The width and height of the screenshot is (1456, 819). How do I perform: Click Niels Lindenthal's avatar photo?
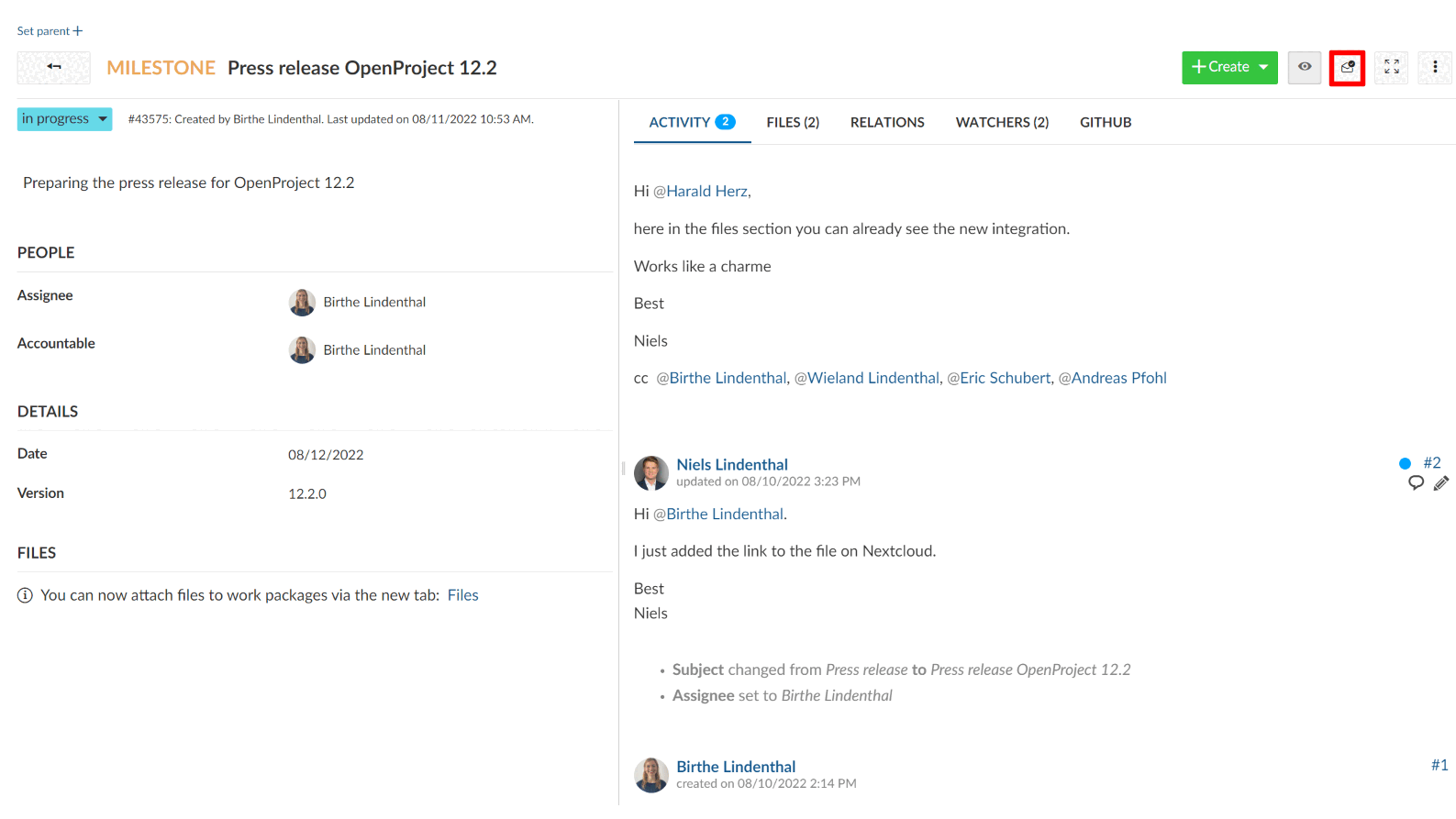click(x=651, y=473)
